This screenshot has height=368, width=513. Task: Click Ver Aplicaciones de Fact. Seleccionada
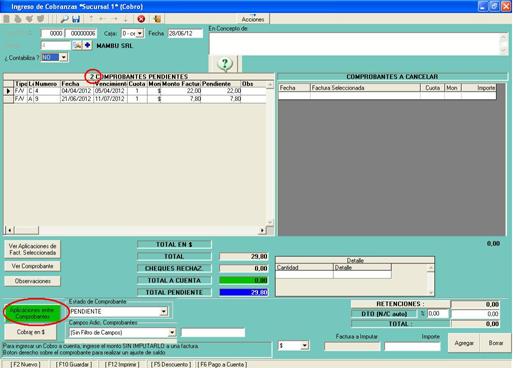(x=32, y=249)
